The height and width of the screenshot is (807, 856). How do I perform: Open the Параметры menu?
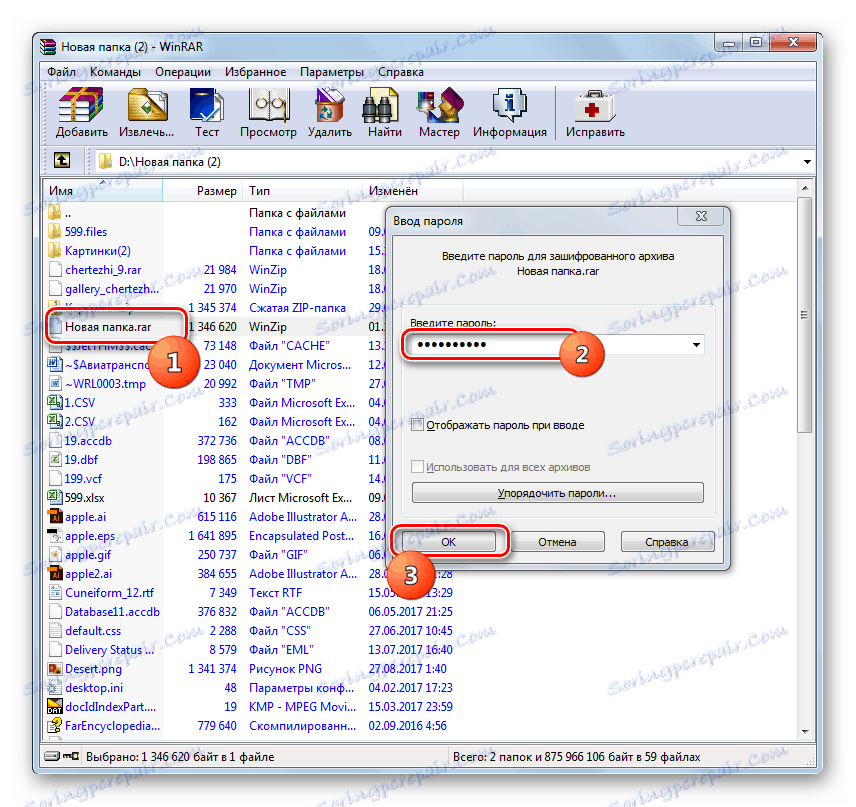tap(332, 72)
